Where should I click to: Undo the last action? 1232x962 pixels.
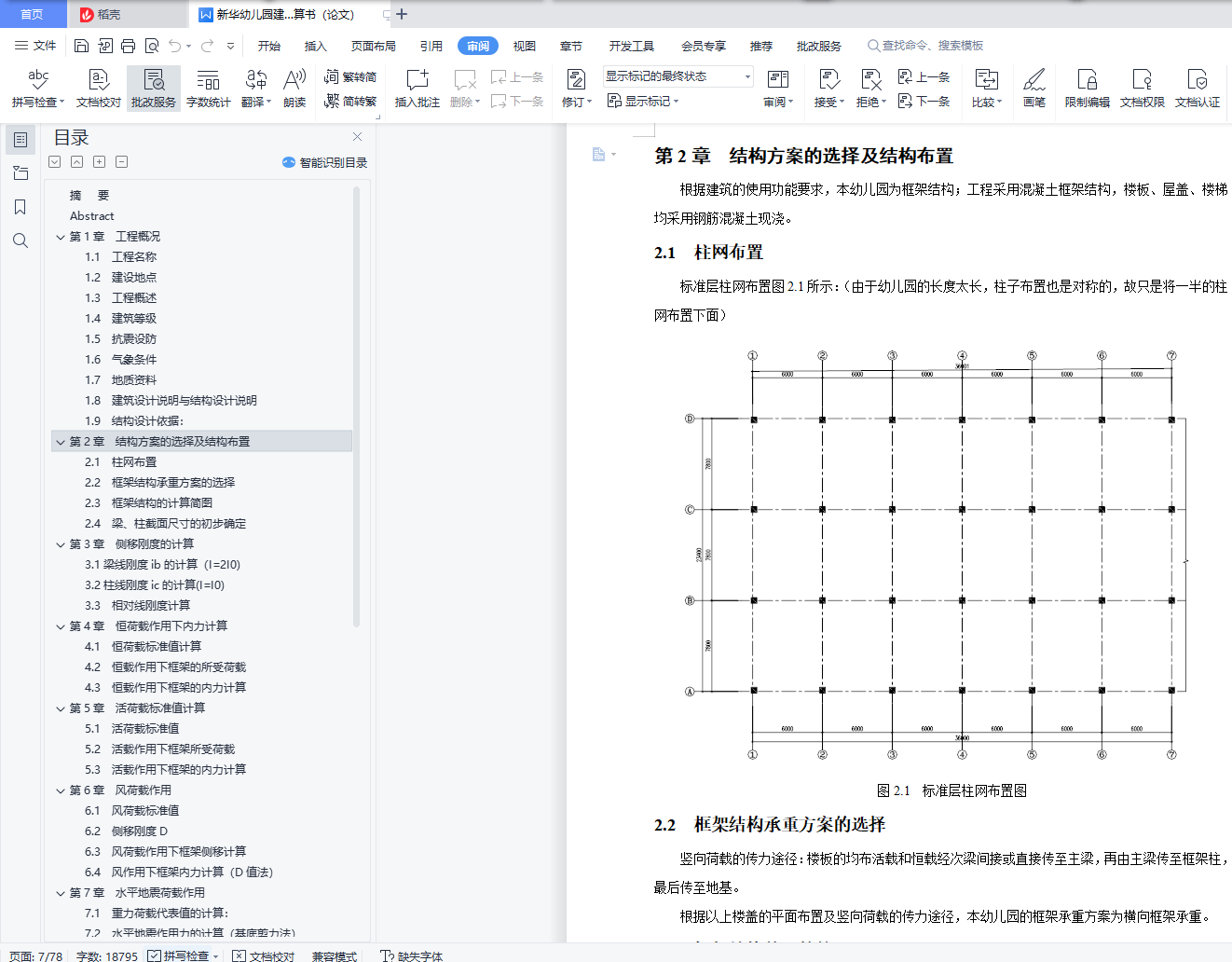(x=175, y=46)
